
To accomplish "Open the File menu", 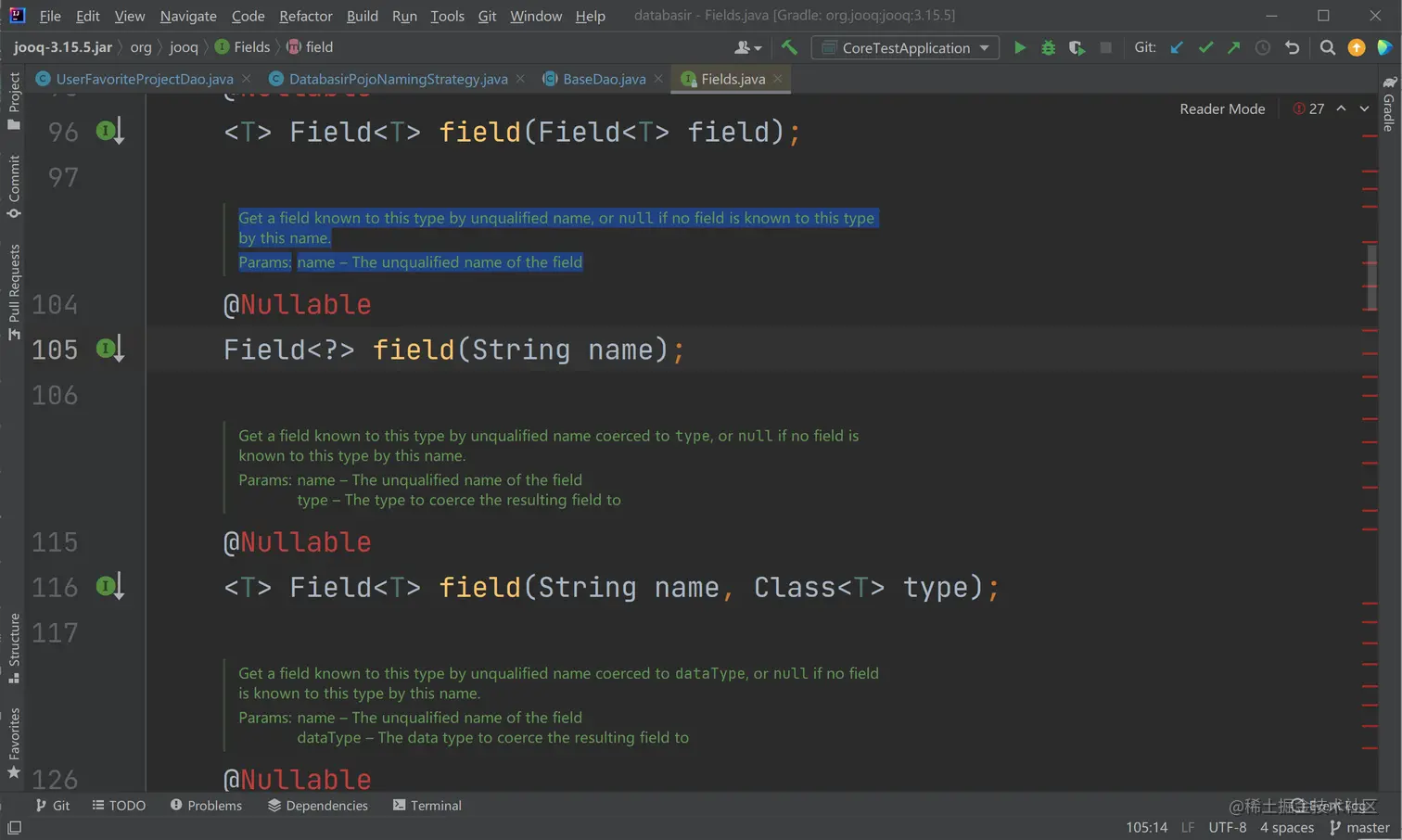I will point(50,16).
